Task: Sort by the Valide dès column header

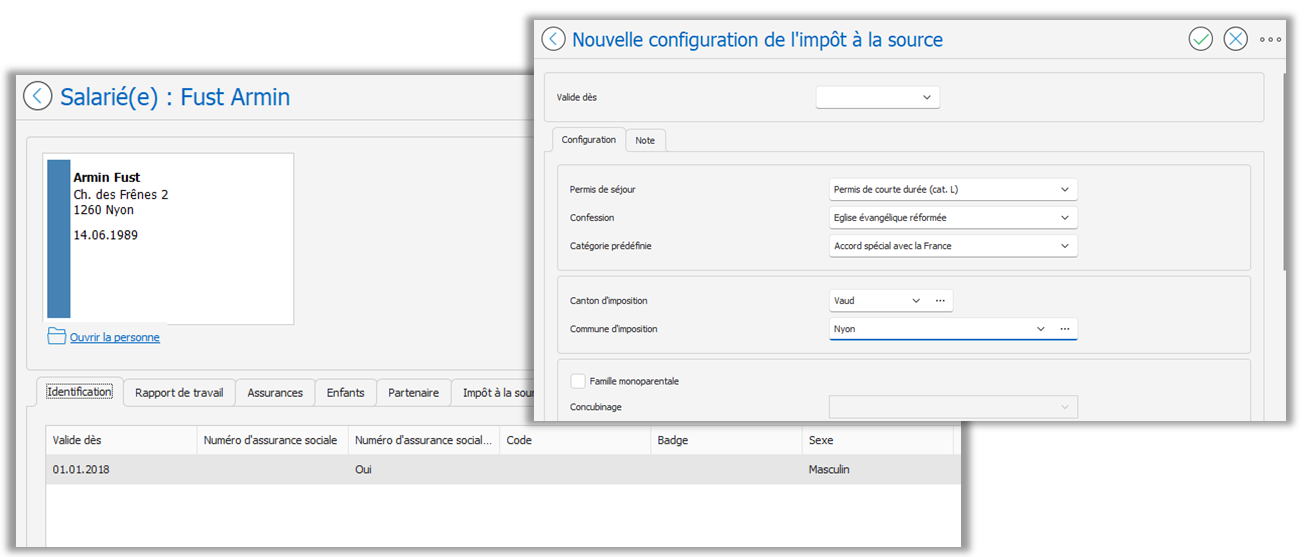Action: click(121, 440)
